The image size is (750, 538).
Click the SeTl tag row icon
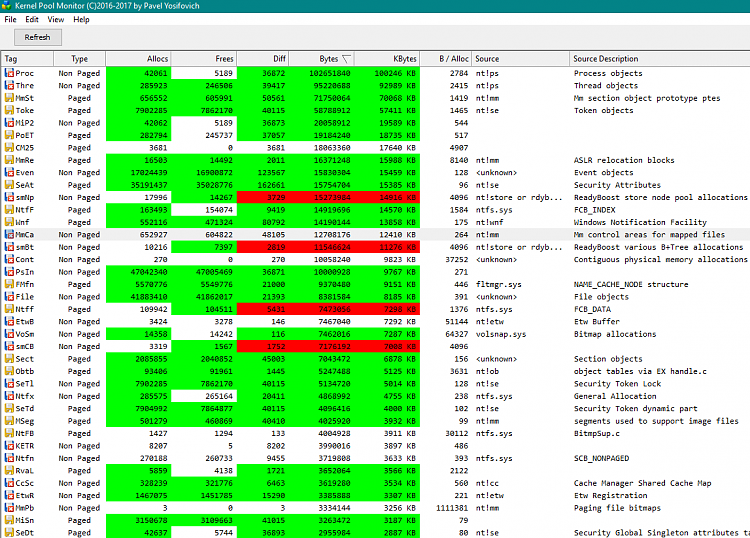point(9,384)
